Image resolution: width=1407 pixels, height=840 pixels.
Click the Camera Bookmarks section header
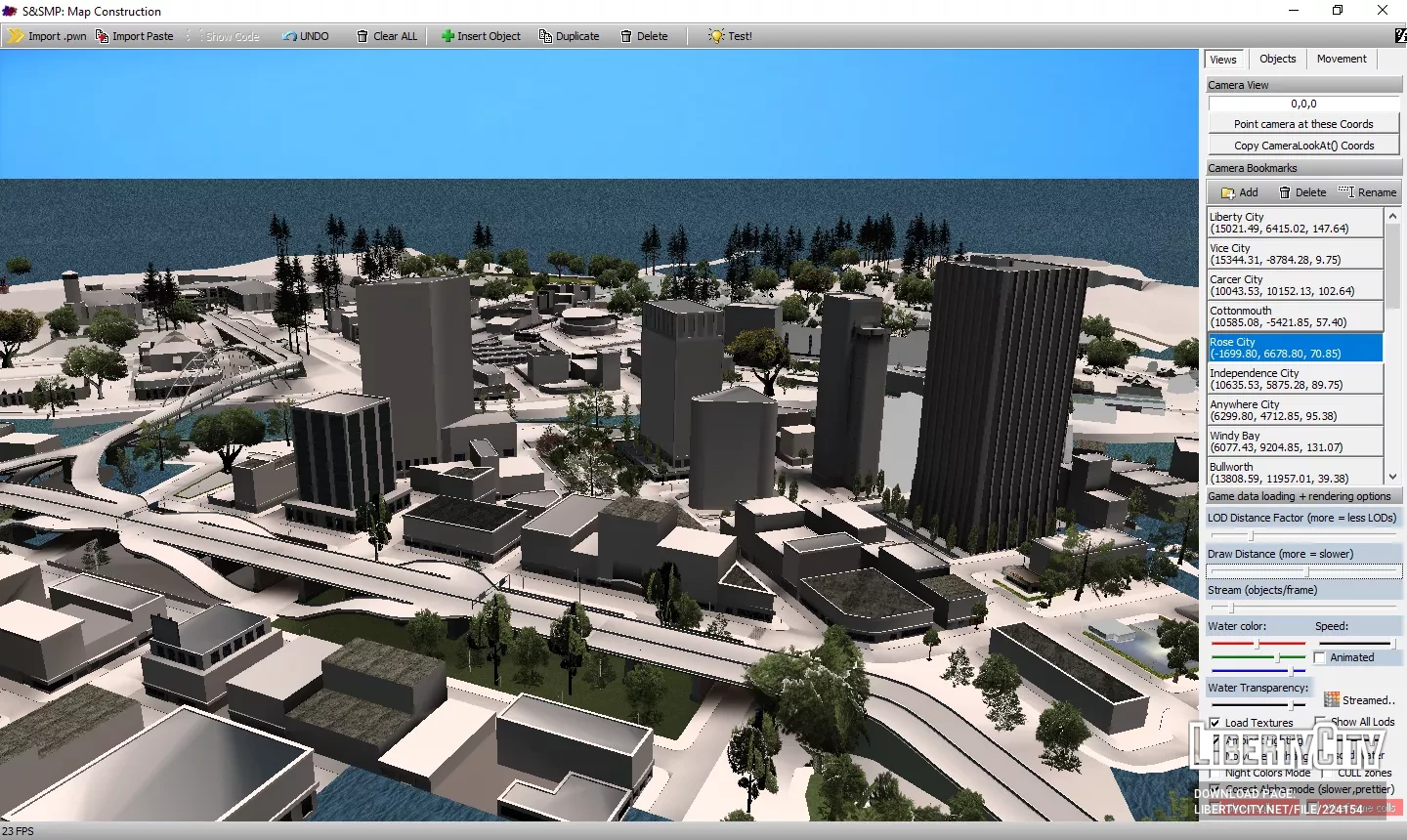[1303, 168]
